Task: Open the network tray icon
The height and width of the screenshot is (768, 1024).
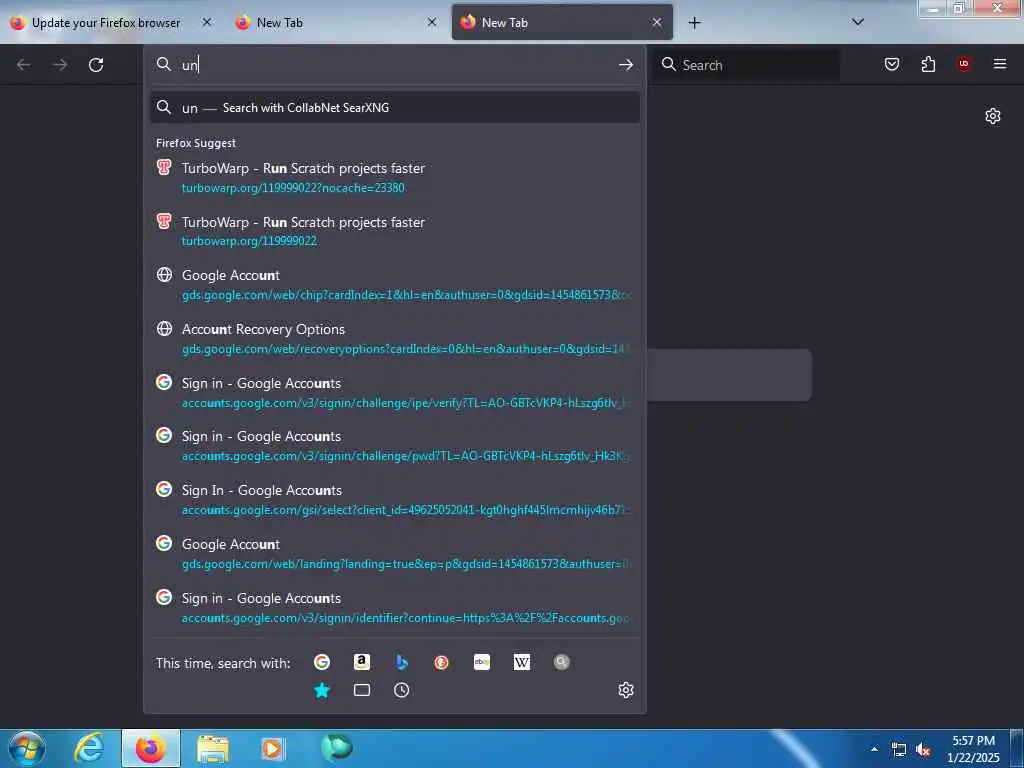Action: pos(899,750)
